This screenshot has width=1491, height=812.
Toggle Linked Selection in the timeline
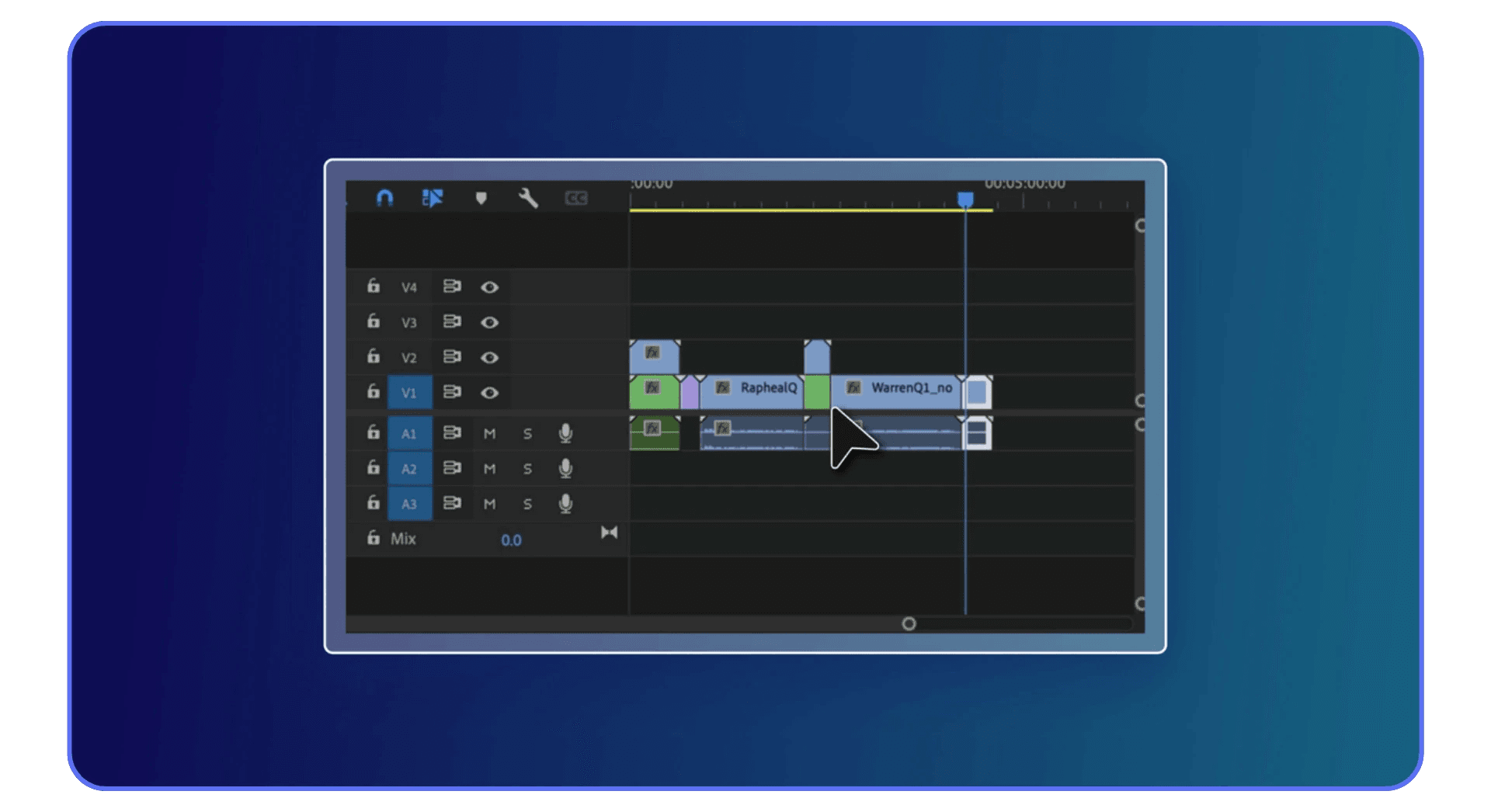coord(433,198)
